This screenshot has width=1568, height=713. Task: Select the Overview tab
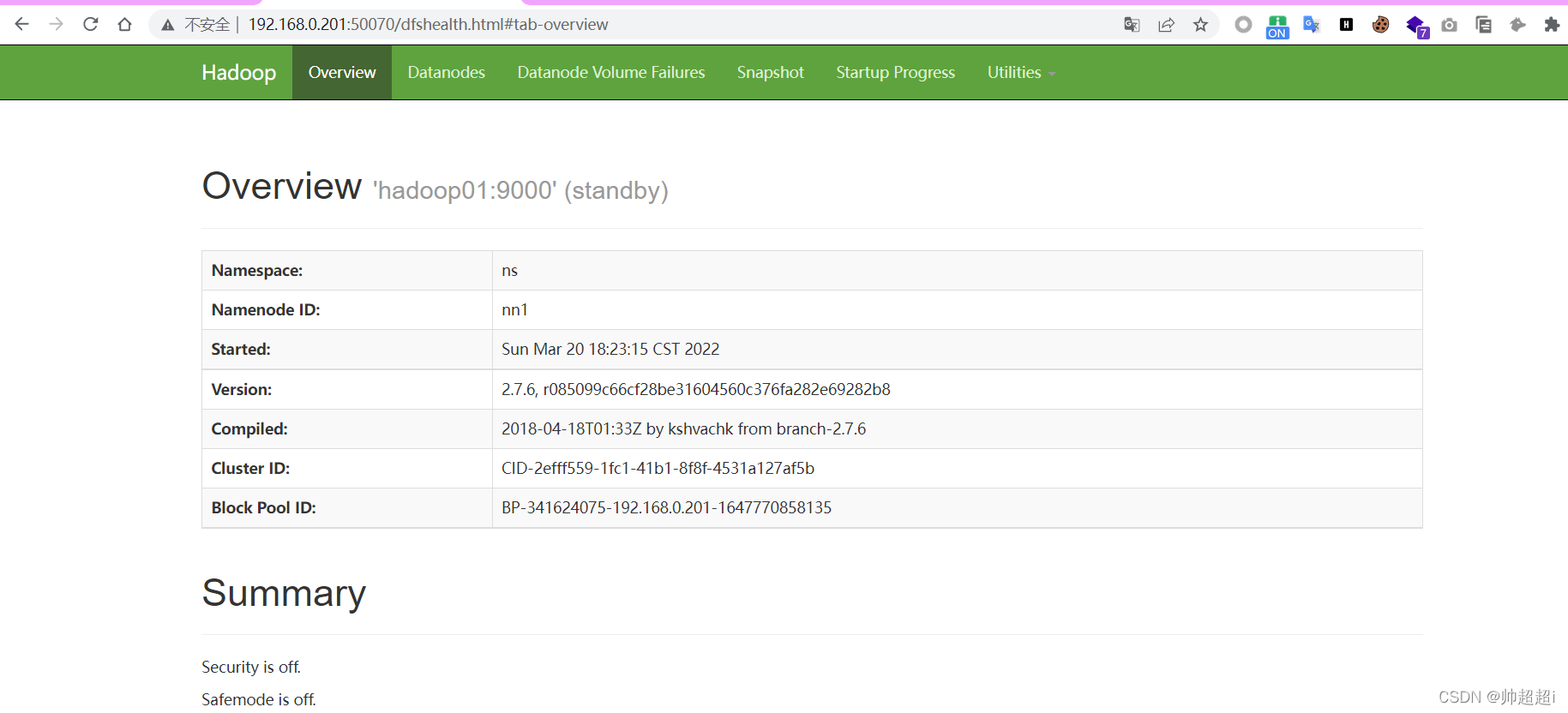[x=342, y=73]
